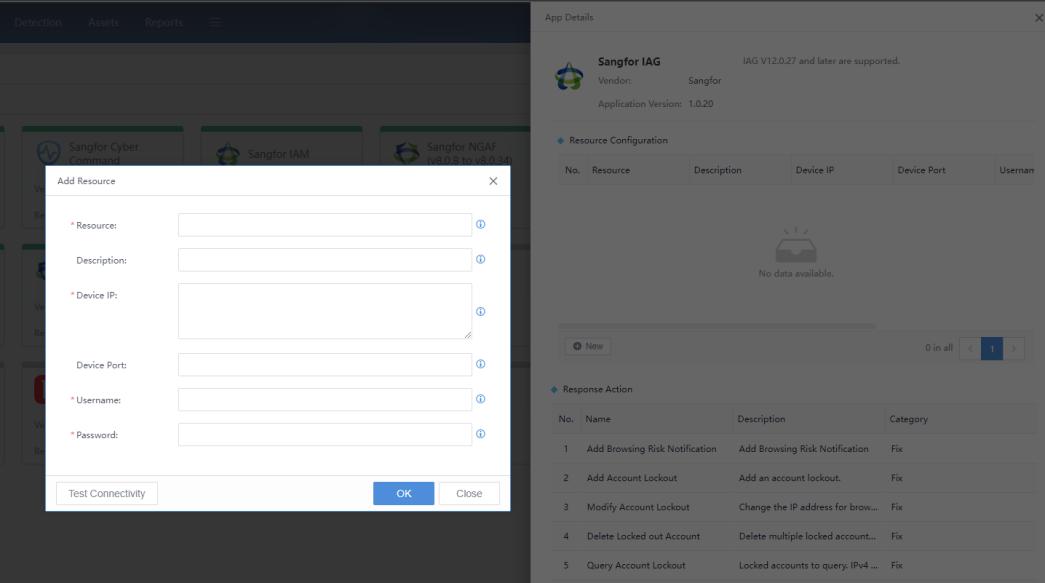This screenshot has width=1045, height=583.
Task: Click the info icon beside Password field
Action: click(481, 434)
